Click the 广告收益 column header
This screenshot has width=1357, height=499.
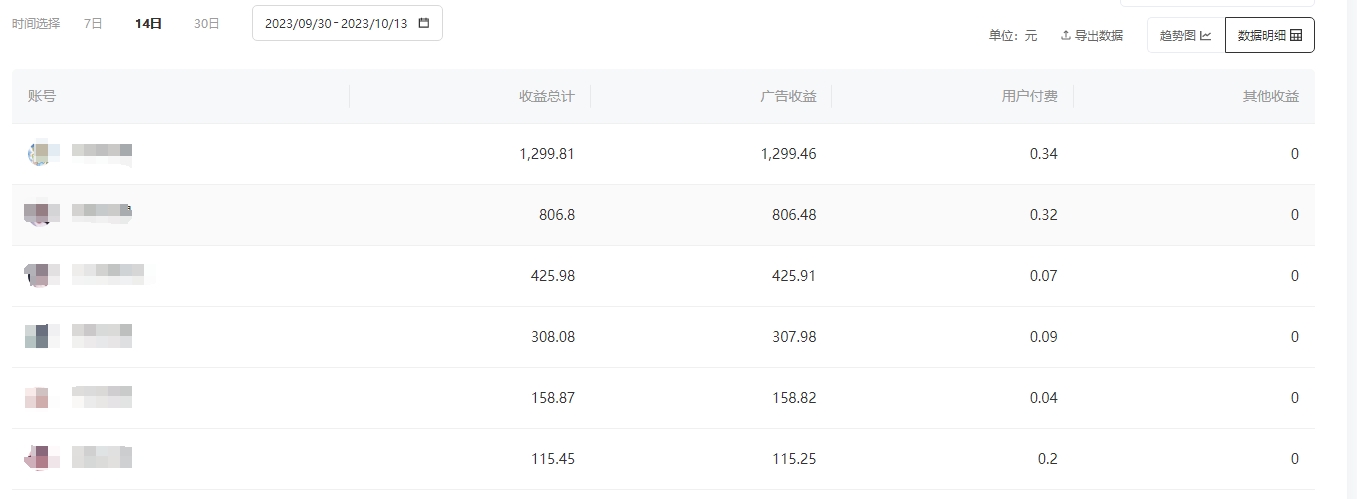[788, 96]
